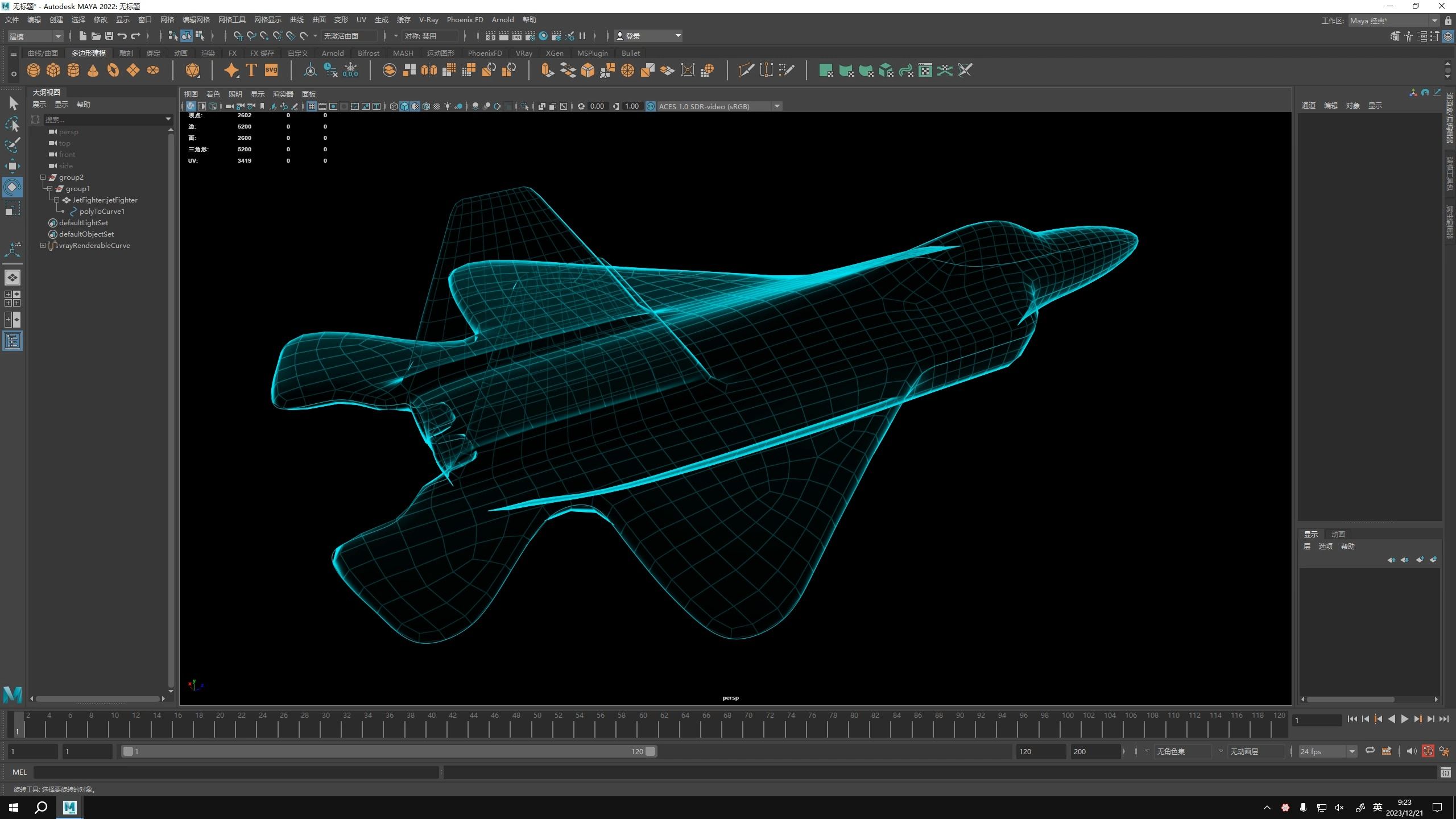The height and width of the screenshot is (819, 1456).
Task: Click the MEL command input field
Action: point(236,772)
